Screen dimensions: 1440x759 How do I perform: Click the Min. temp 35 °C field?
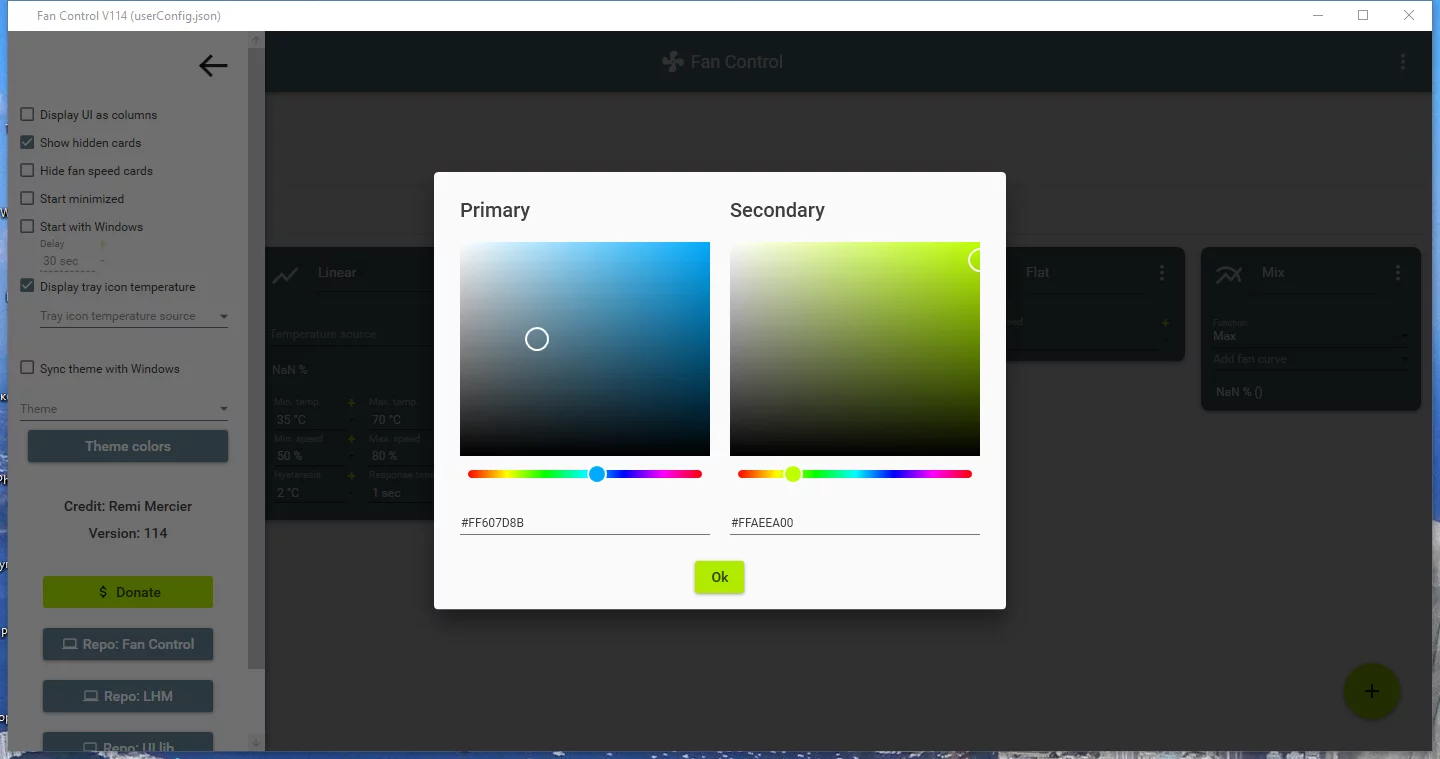point(307,420)
